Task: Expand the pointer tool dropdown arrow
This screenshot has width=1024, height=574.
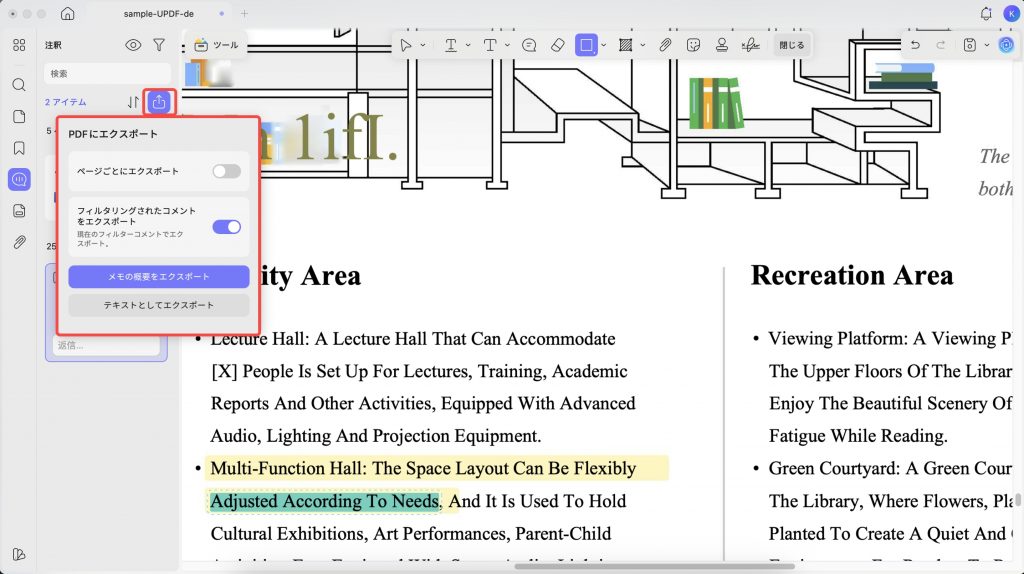Action: tap(423, 46)
